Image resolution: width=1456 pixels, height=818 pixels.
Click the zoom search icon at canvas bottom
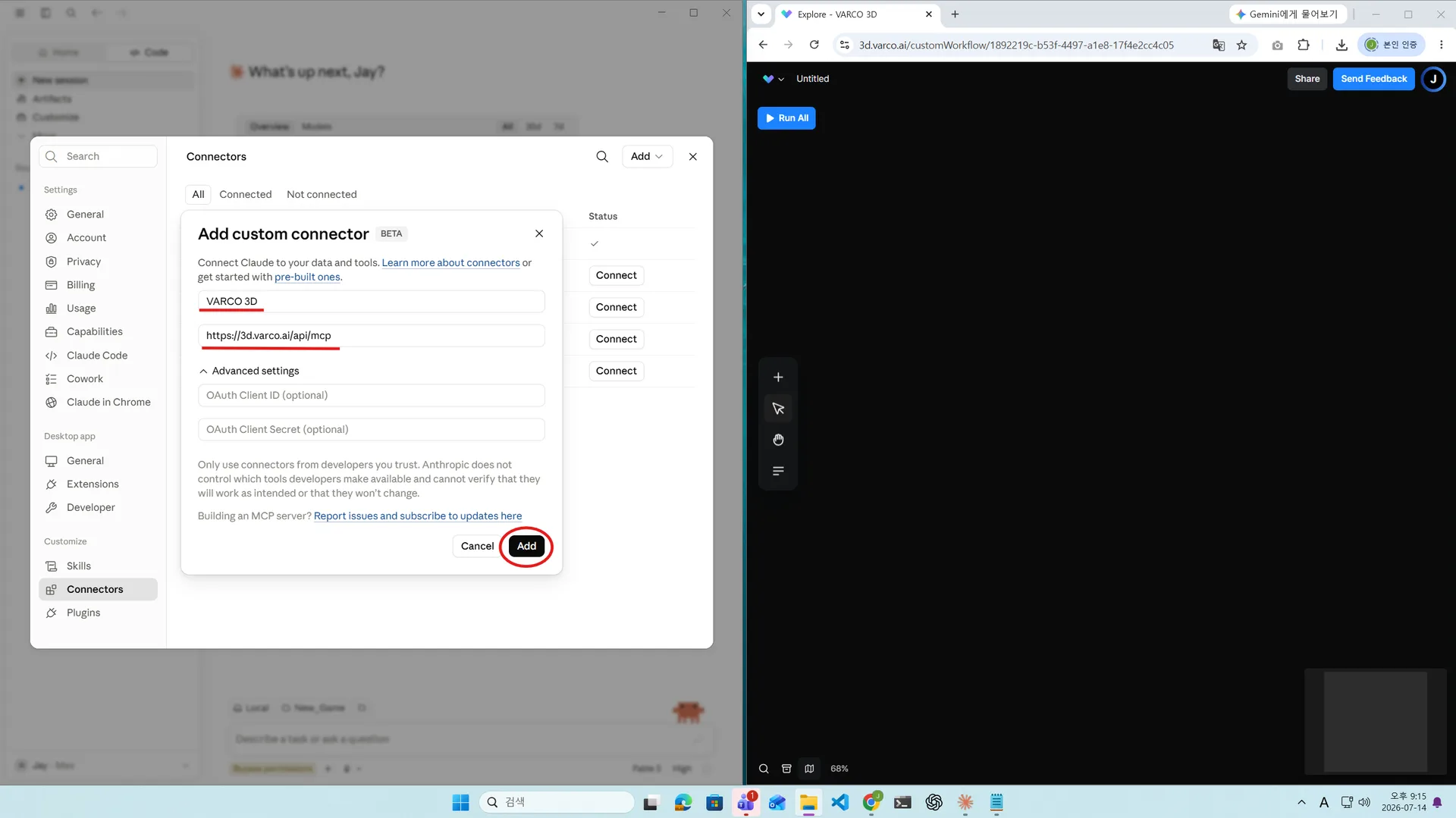tap(764, 769)
